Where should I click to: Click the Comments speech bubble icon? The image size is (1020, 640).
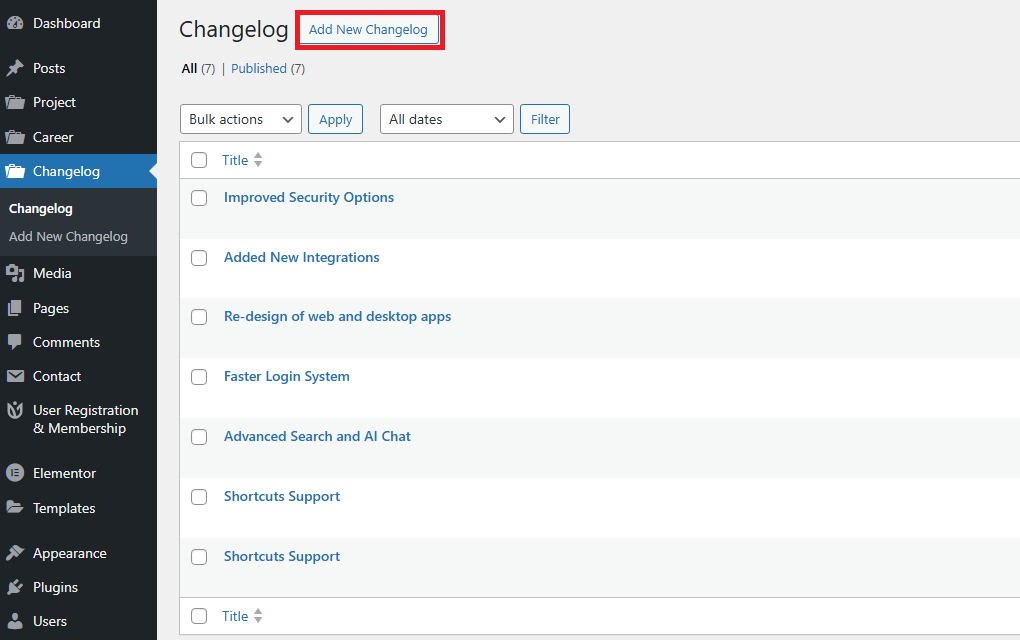coord(15,342)
